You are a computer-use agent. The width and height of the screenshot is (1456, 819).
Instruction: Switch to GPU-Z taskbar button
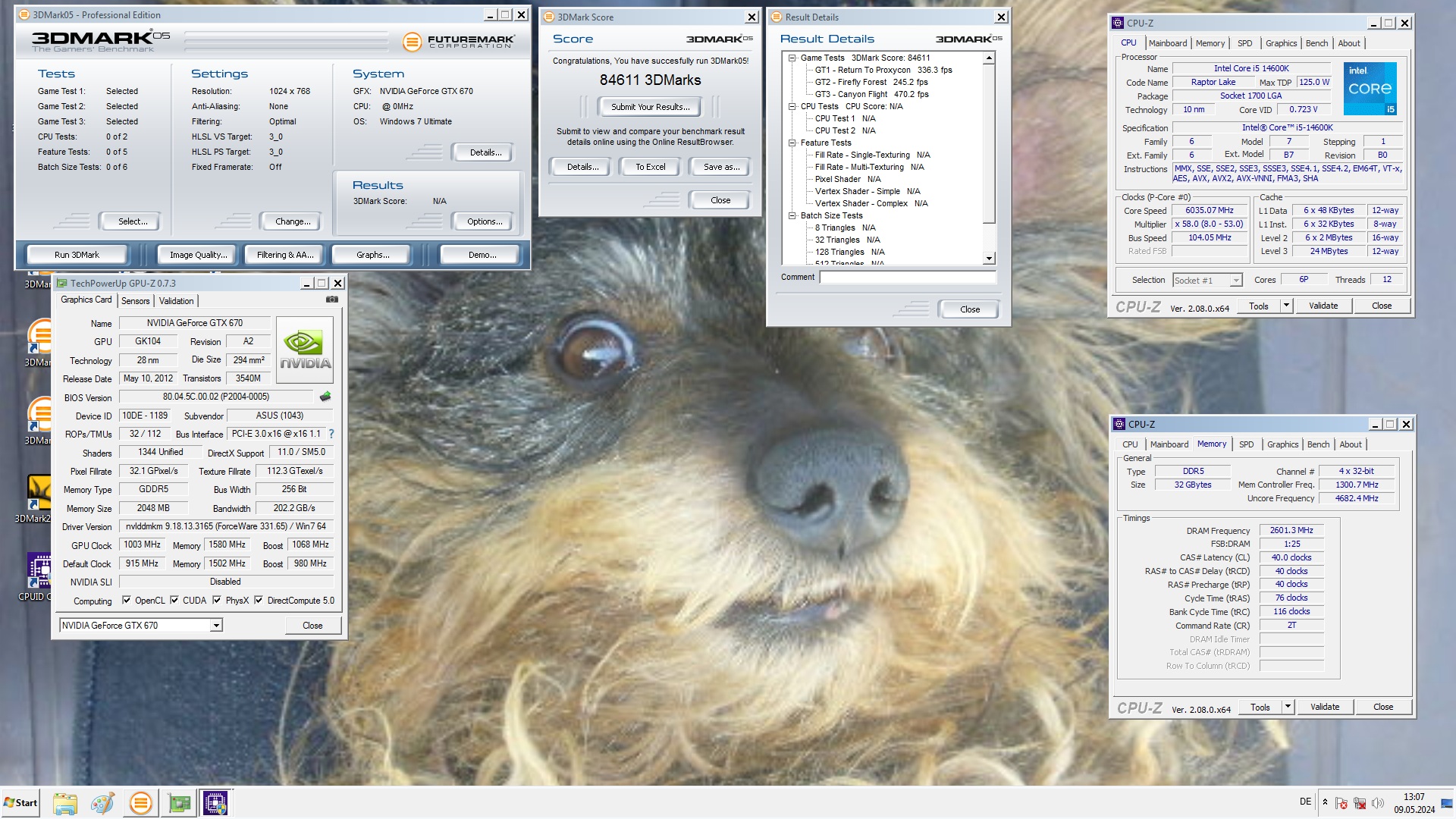click(x=180, y=803)
